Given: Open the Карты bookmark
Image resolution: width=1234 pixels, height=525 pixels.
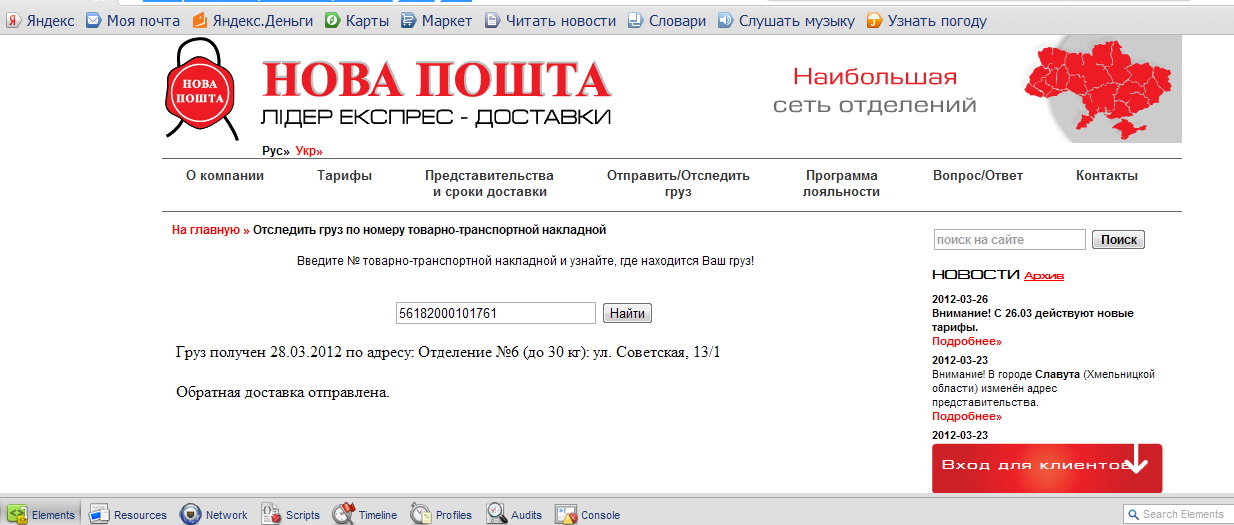Looking at the screenshot, I should (356, 20).
